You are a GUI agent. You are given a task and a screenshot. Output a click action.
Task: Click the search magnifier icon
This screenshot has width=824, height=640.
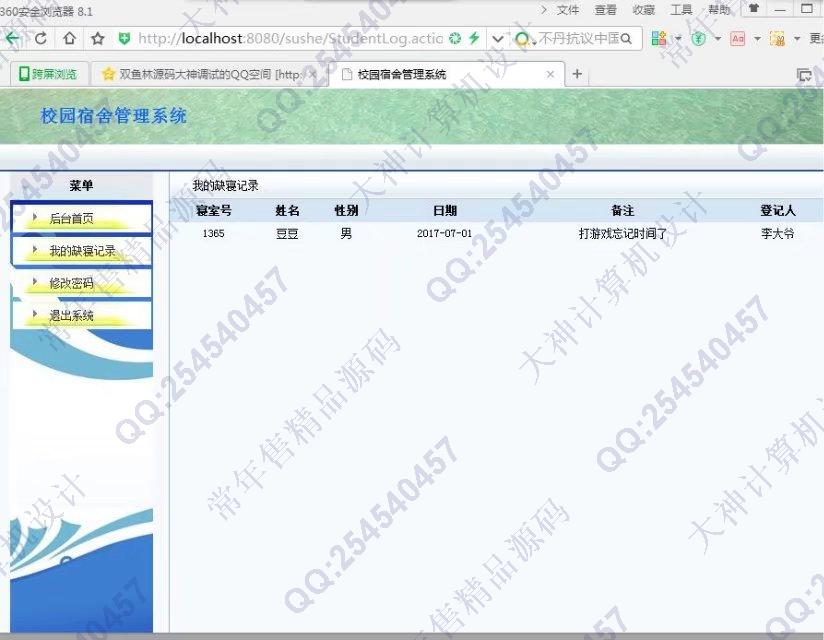[625, 38]
